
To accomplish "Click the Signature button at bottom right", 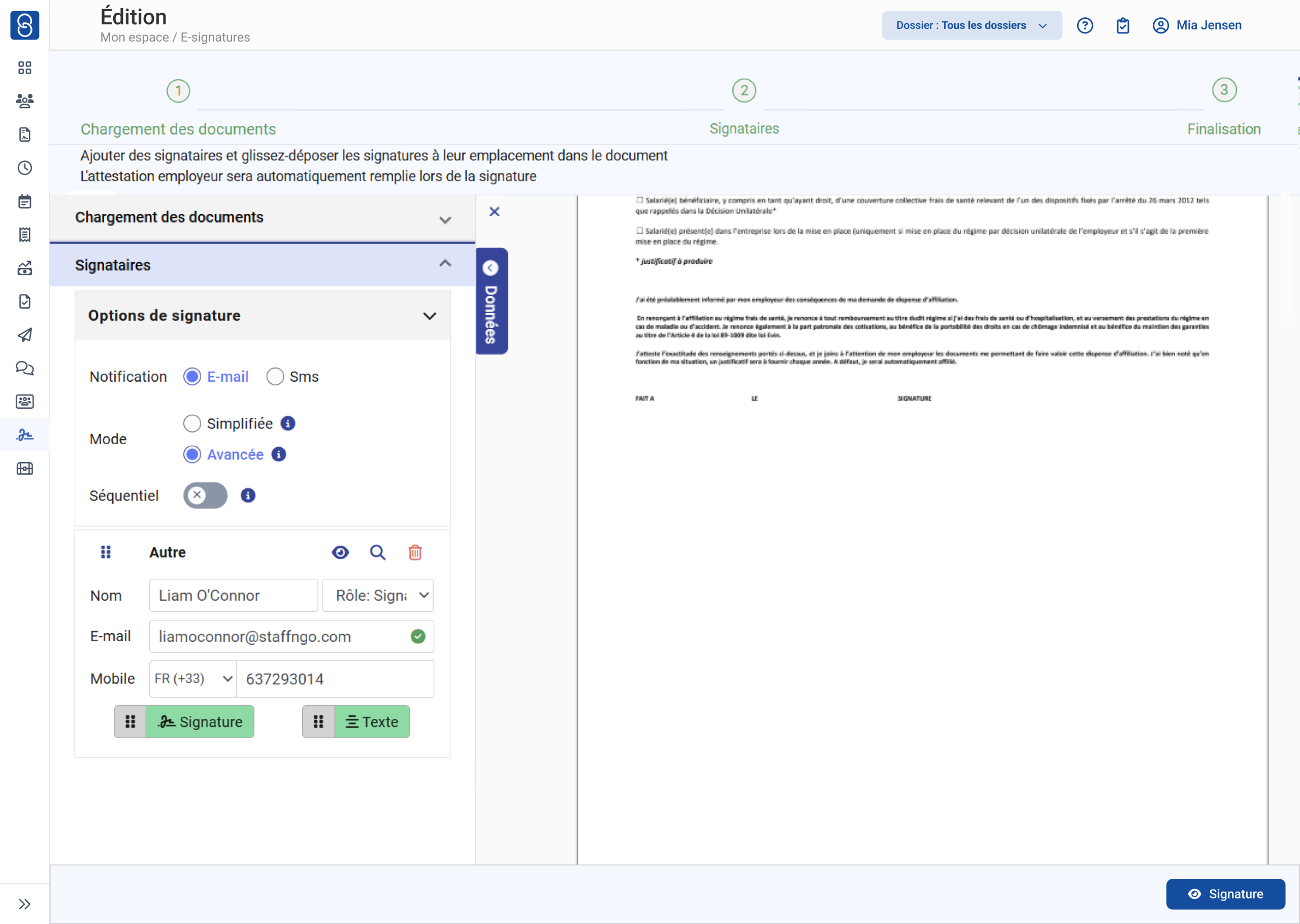I will [x=1225, y=894].
